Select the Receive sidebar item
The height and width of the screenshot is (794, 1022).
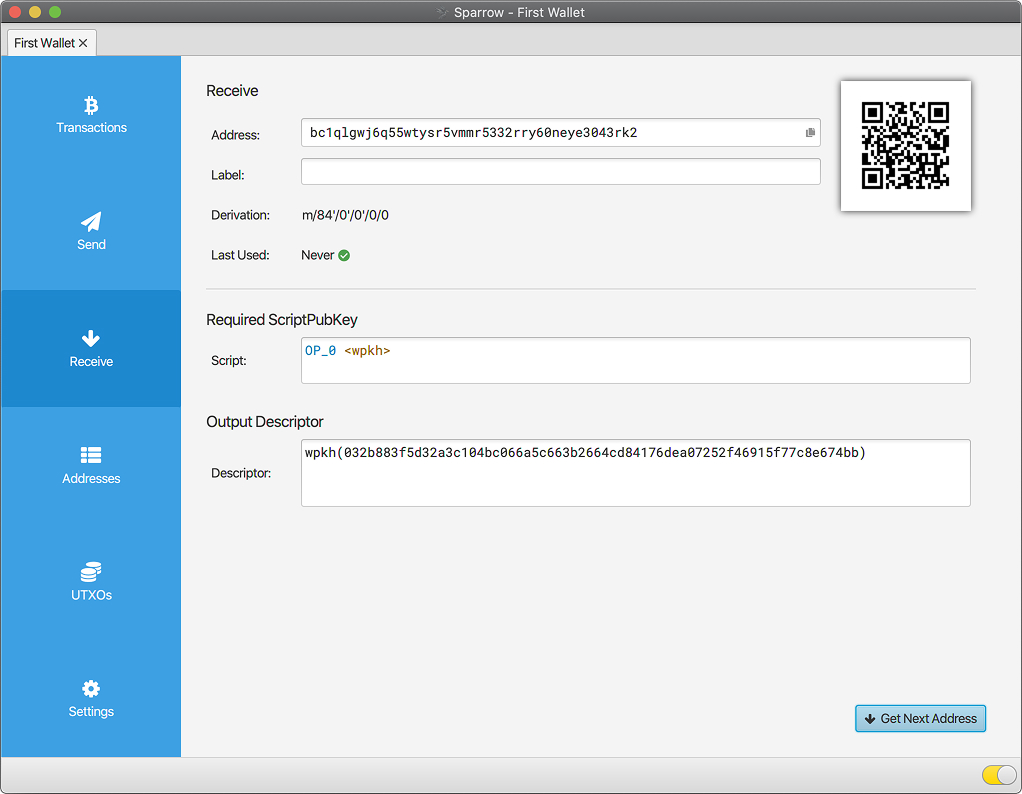coord(91,349)
